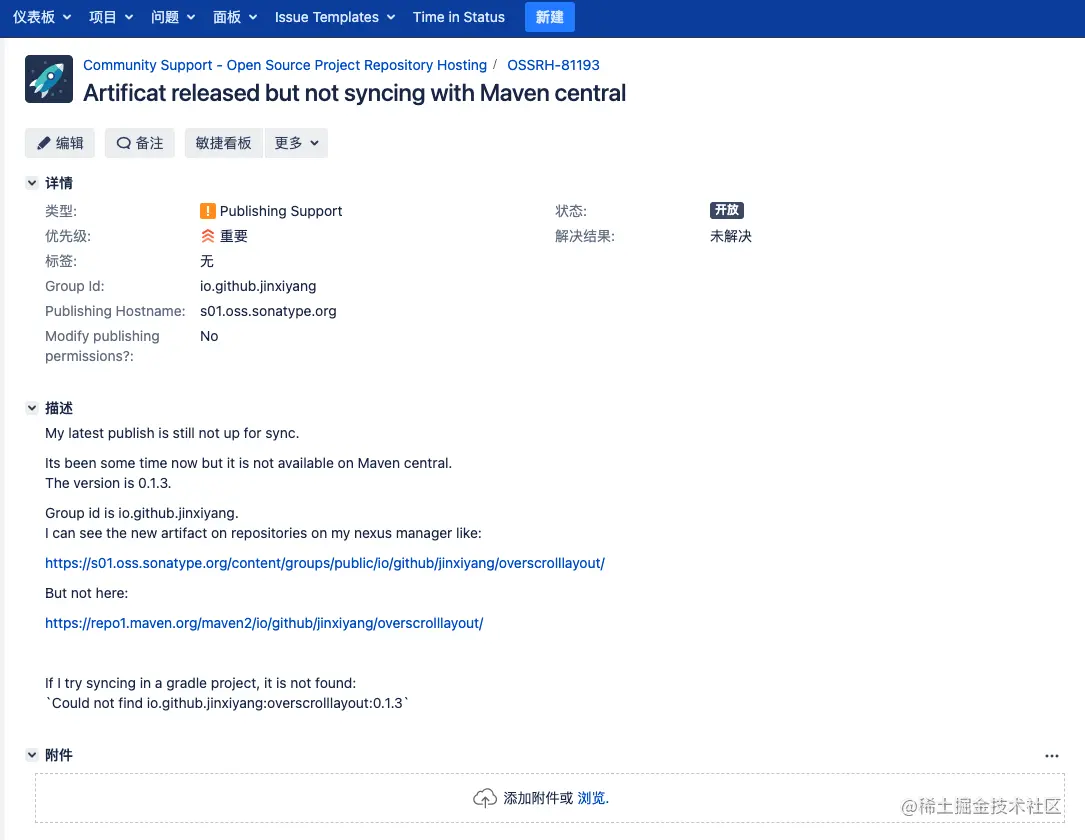Open the repo1.maven.org overscrolllayout link

tap(264, 623)
